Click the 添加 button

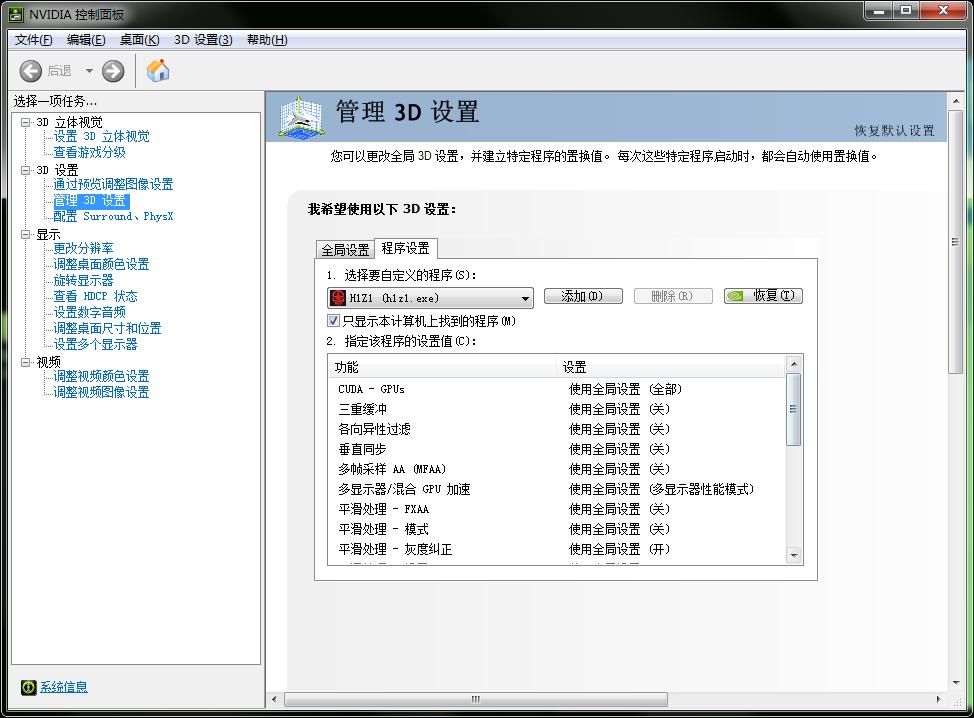click(583, 297)
